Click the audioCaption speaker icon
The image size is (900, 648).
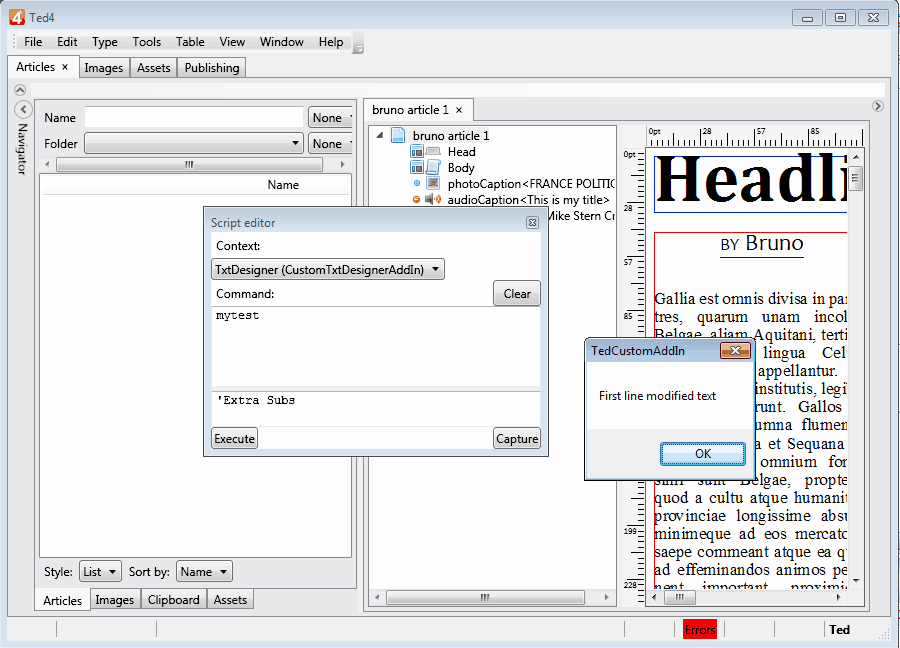(433, 199)
